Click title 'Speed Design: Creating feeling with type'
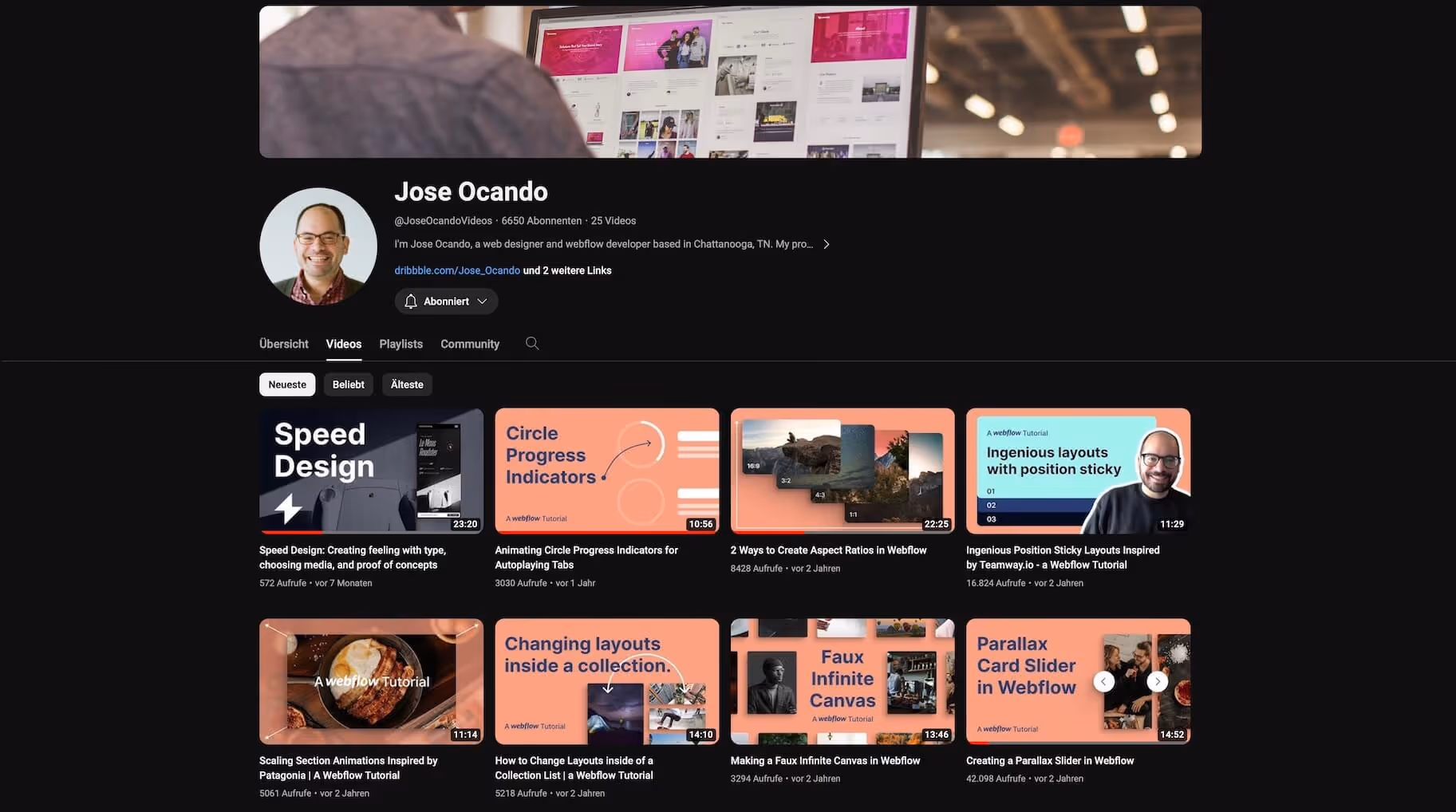The image size is (1456, 812). (353, 558)
